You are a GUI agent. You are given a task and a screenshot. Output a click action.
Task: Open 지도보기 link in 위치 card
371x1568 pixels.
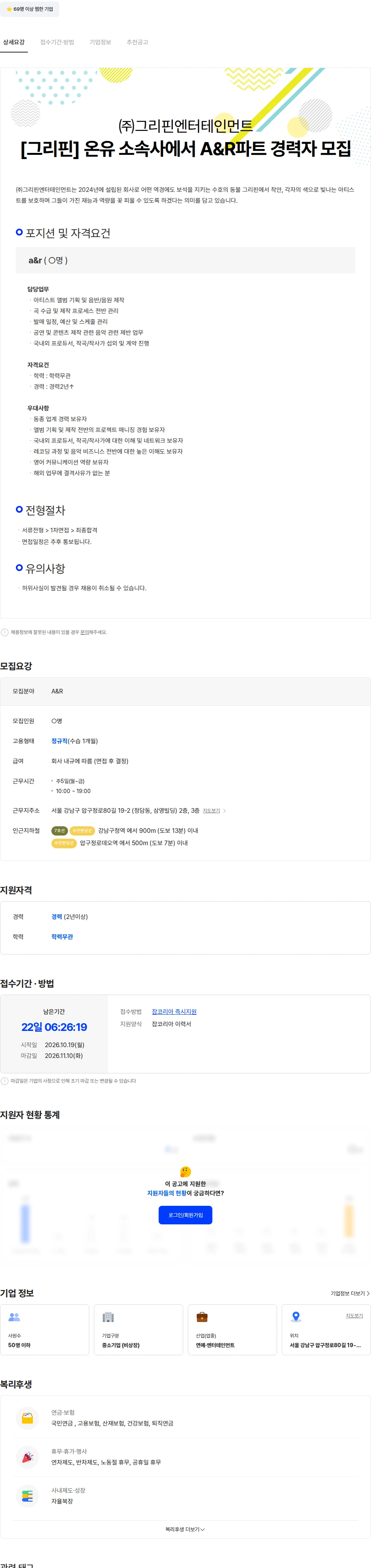pos(354,1315)
